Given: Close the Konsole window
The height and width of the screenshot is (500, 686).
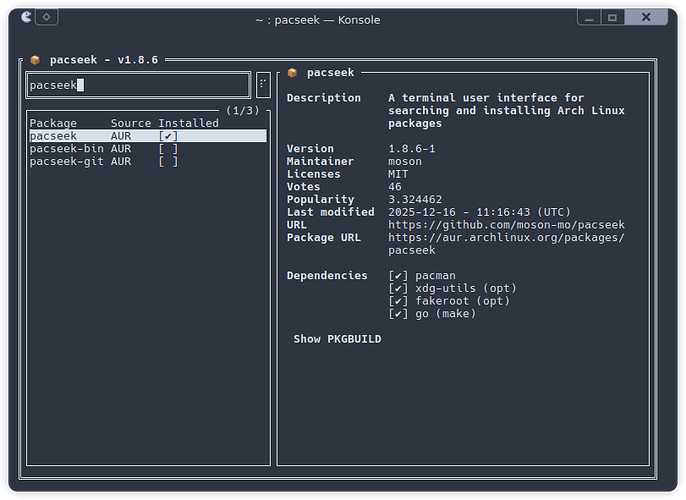Looking at the screenshot, I should (x=646, y=17).
